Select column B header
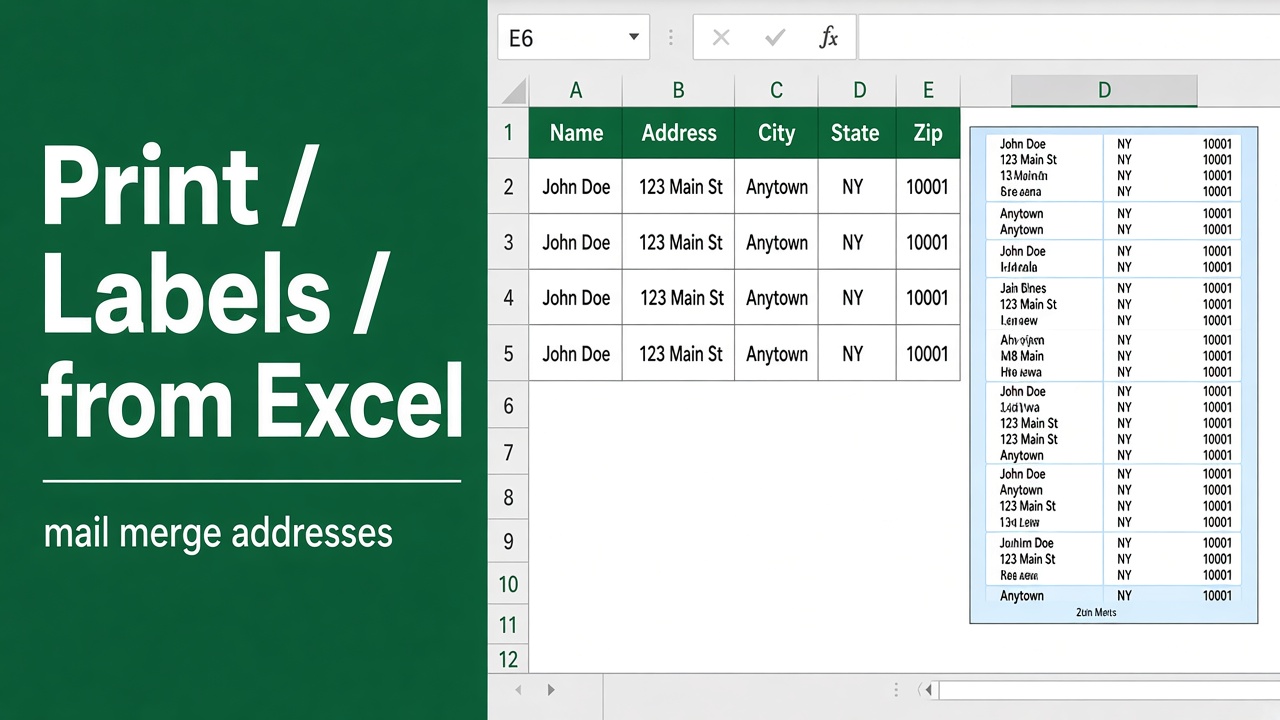Screen dimensions: 1280x720 click(678, 91)
